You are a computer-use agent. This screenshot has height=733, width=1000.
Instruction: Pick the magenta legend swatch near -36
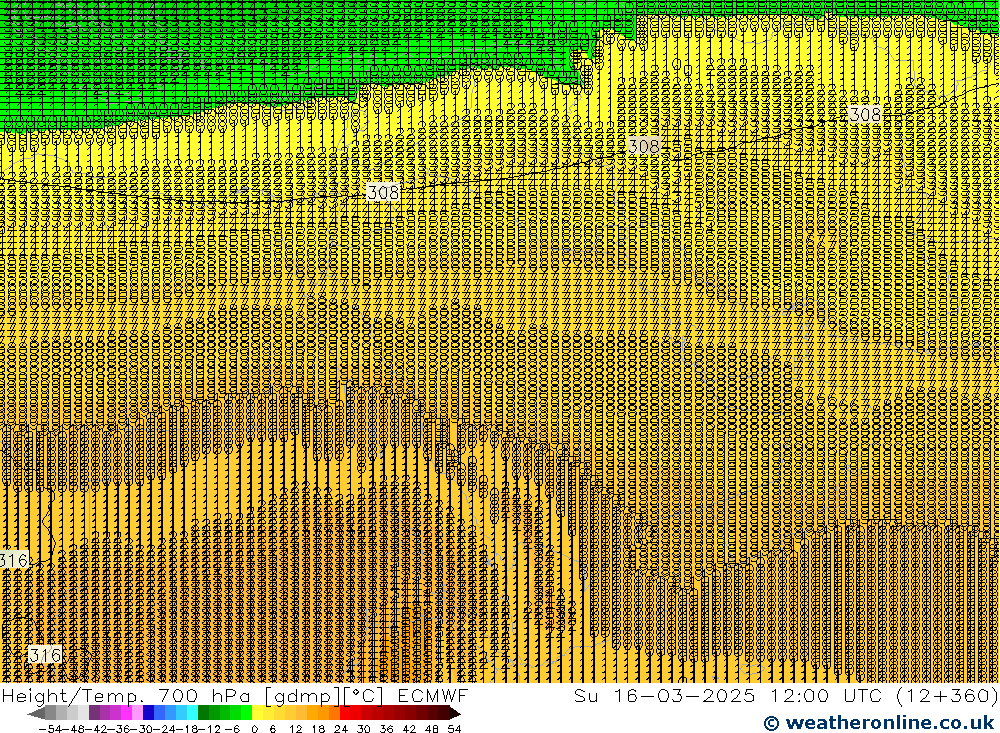click(126, 713)
